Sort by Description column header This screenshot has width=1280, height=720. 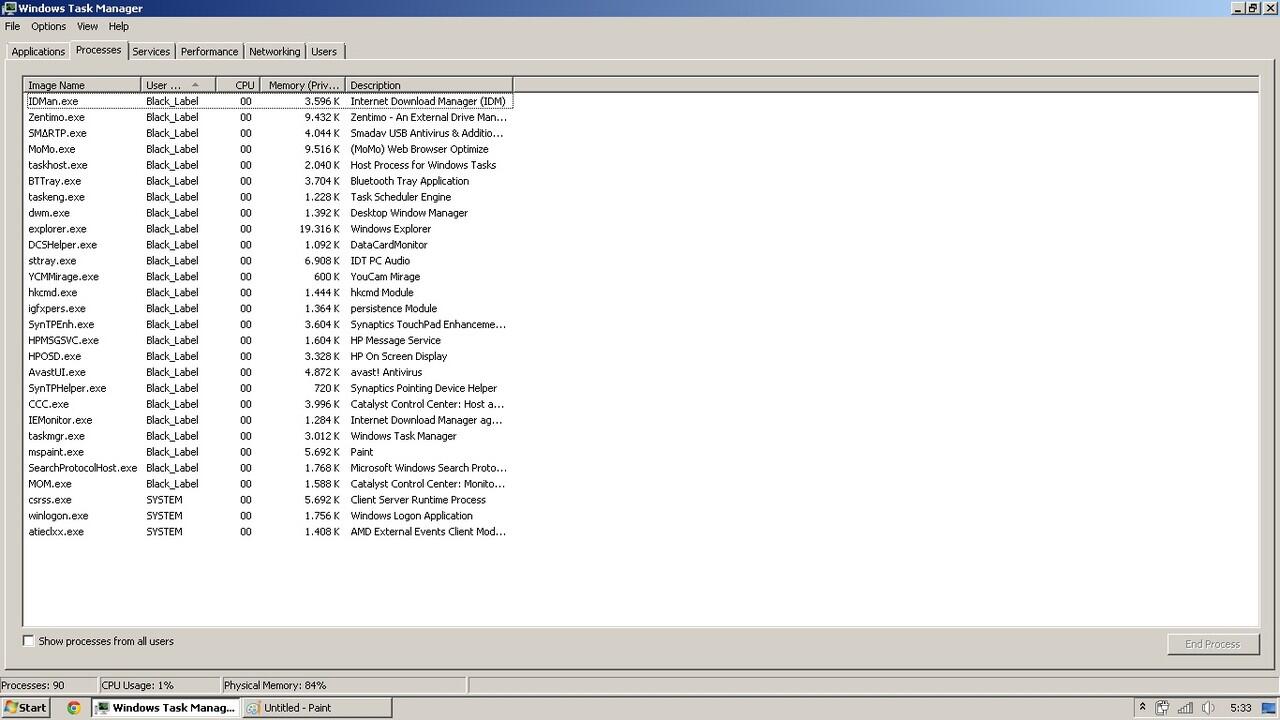(x=428, y=85)
